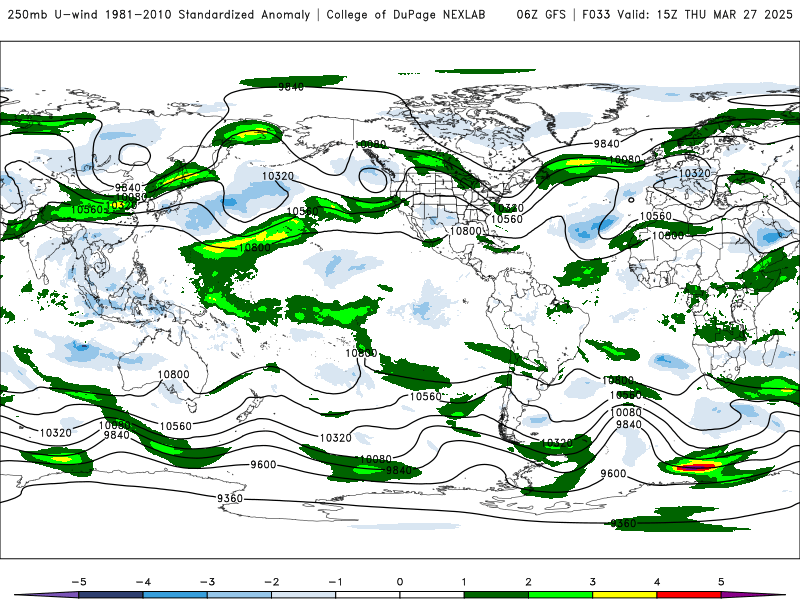
Task: Click the white 0 to 1 colorbar segment
Action: 432,595
